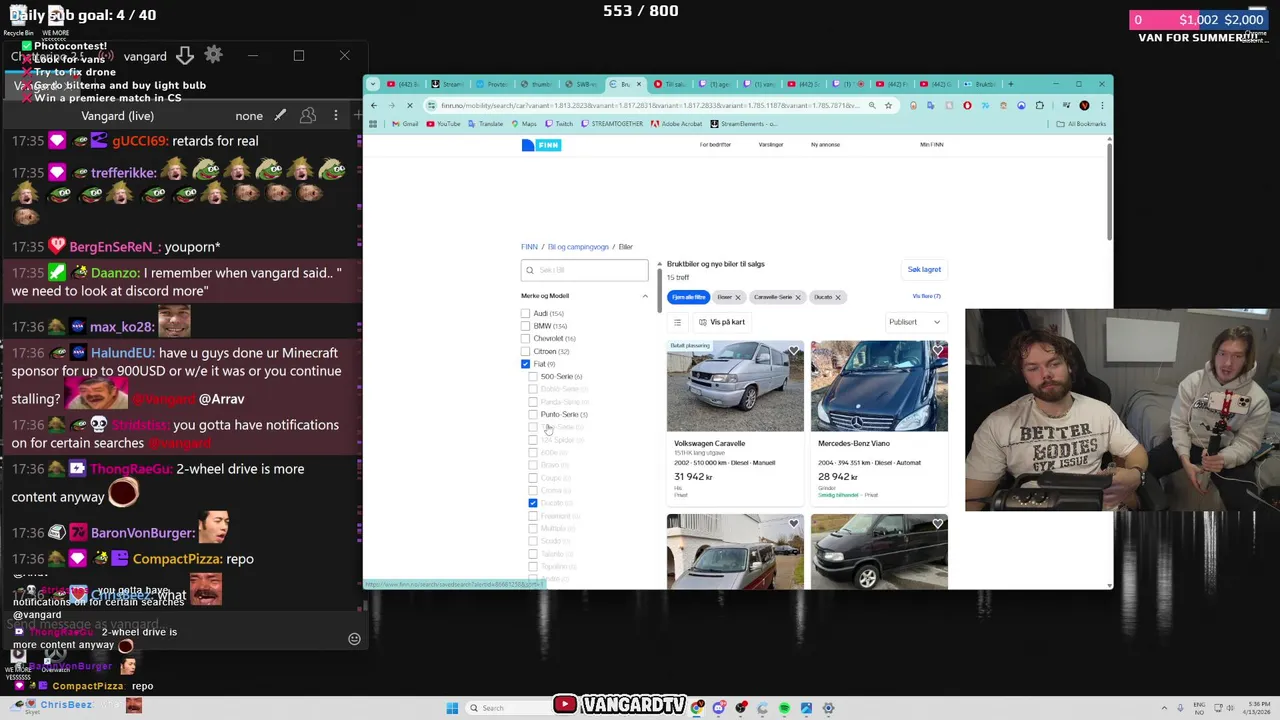Tick the Chevrolet brand checkbox
The height and width of the screenshot is (720, 1280).
coord(525,338)
